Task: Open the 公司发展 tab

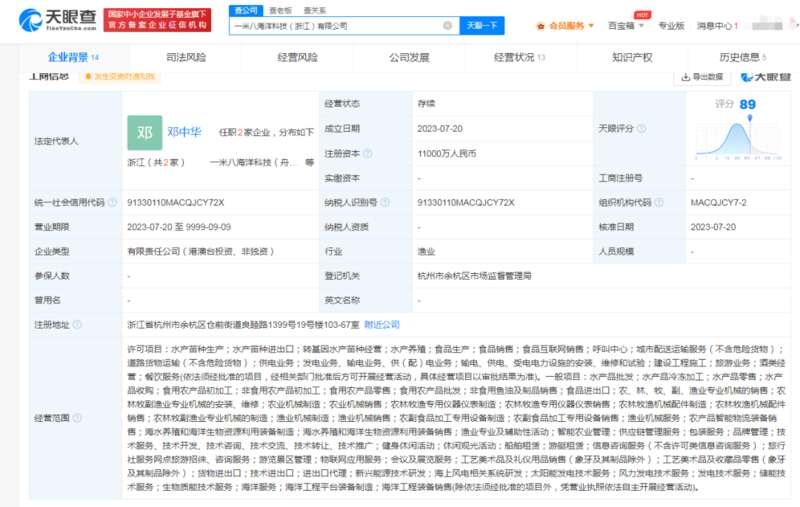Action: [x=409, y=57]
